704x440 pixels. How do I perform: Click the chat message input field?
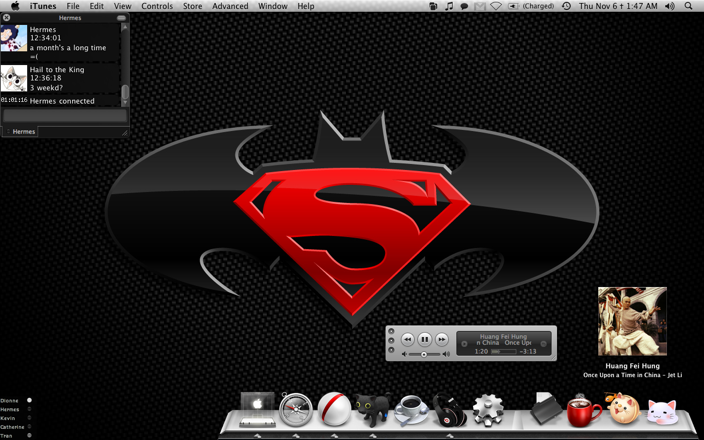[x=65, y=116]
